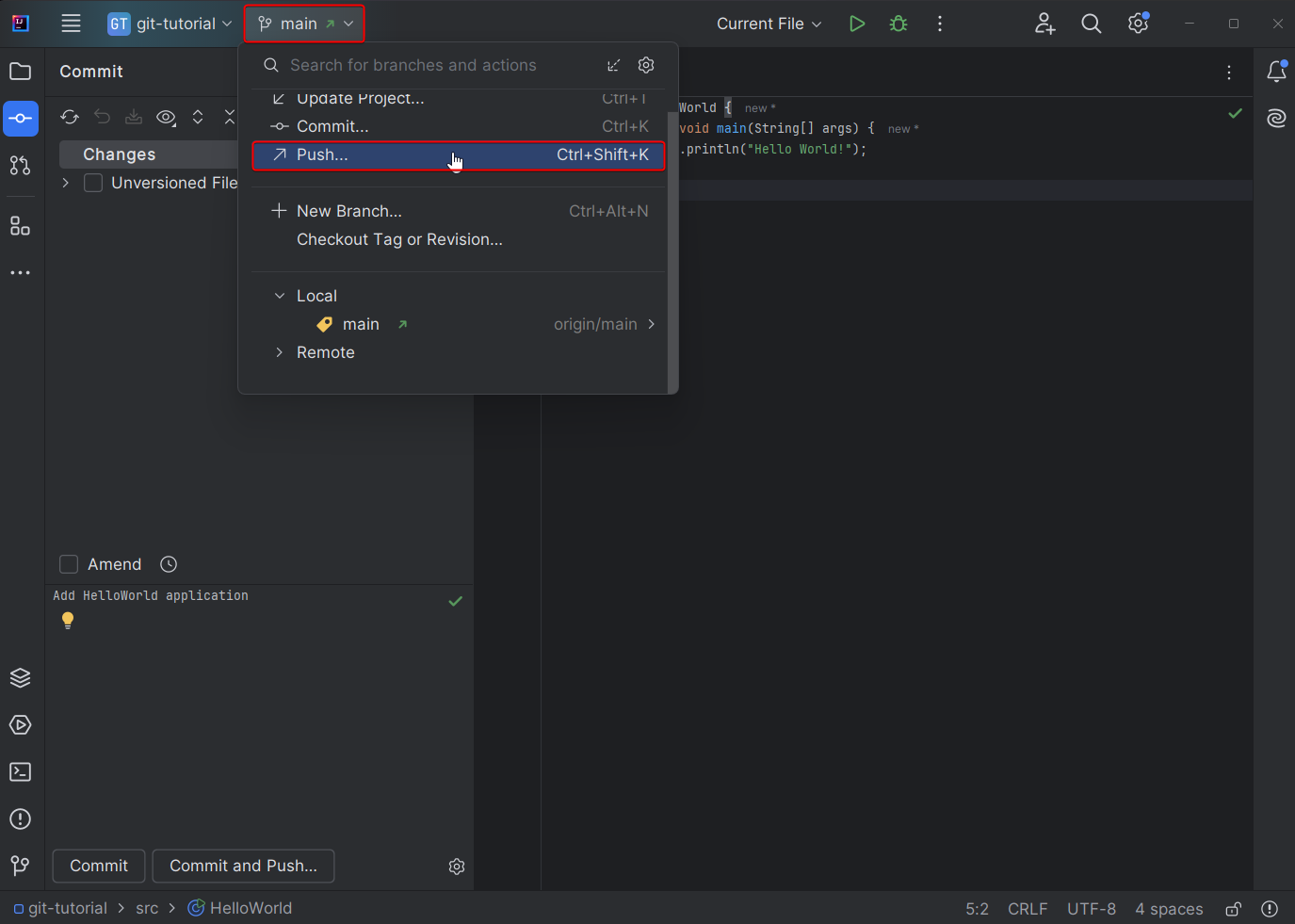The height and width of the screenshot is (924, 1295).
Task: Click the Search Everywhere magnifier icon
Action: [1091, 24]
